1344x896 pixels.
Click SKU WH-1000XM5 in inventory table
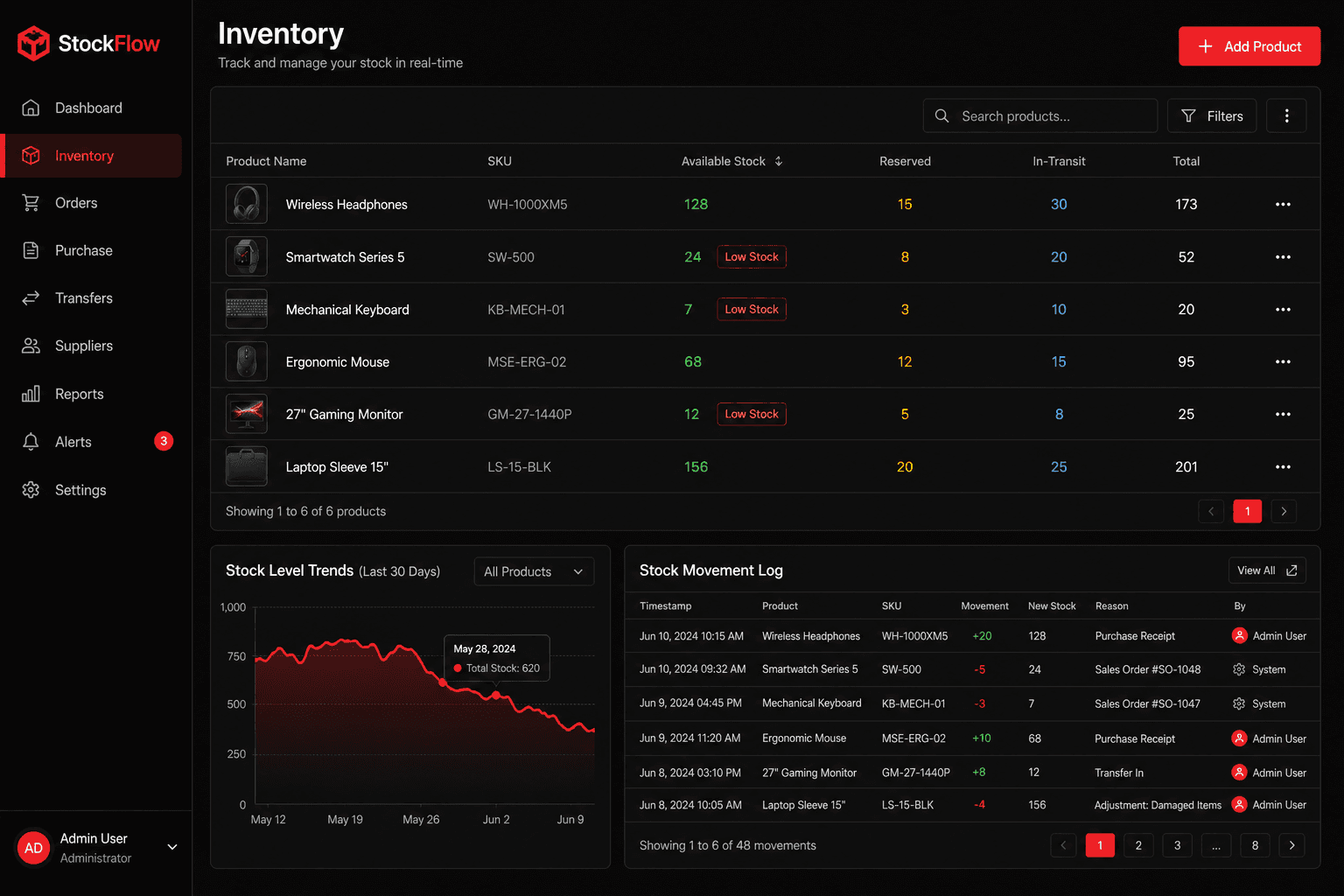(x=528, y=204)
